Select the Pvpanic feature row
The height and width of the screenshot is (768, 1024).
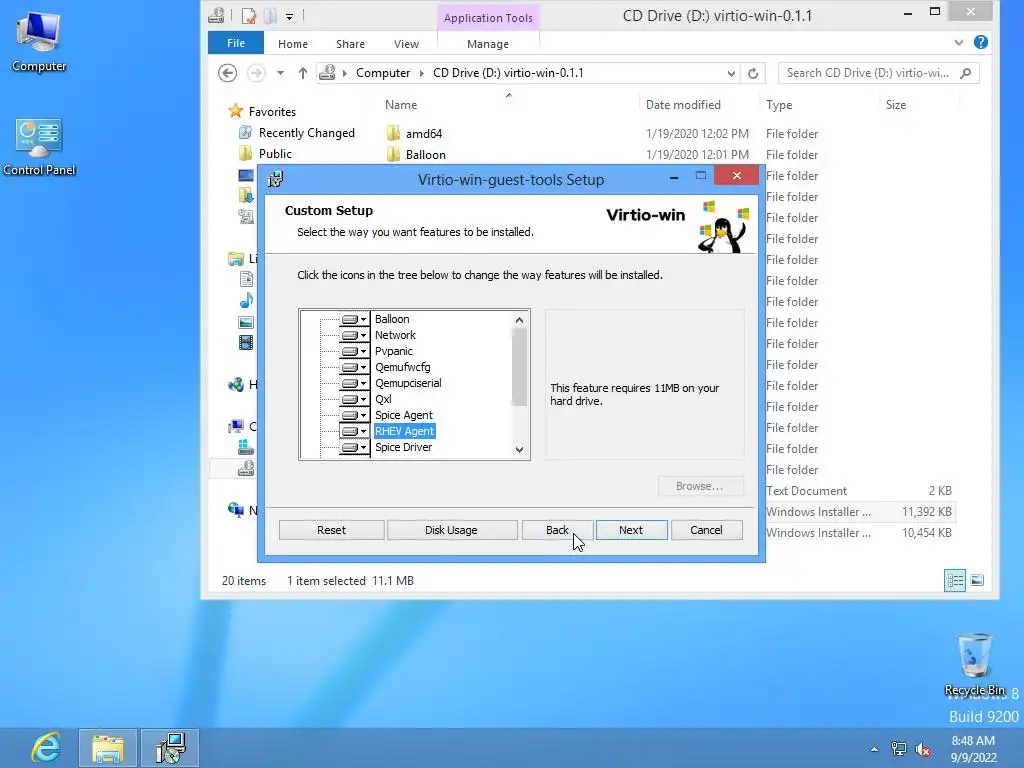394,351
